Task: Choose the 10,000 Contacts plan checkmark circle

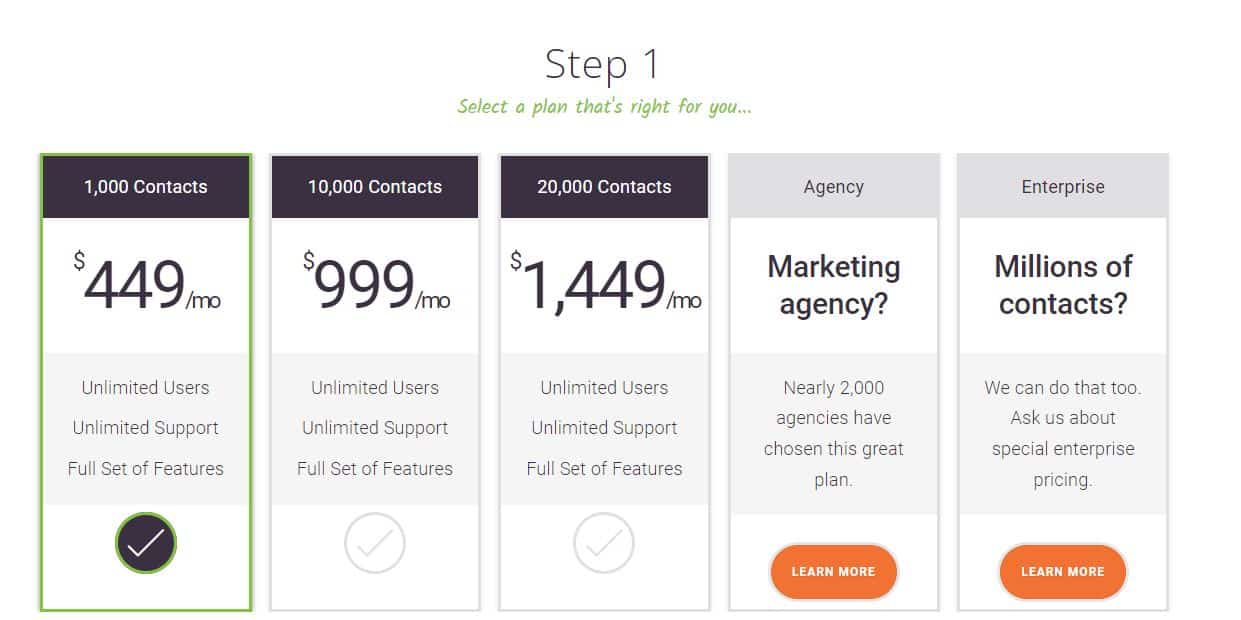Action: (x=375, y=543)
